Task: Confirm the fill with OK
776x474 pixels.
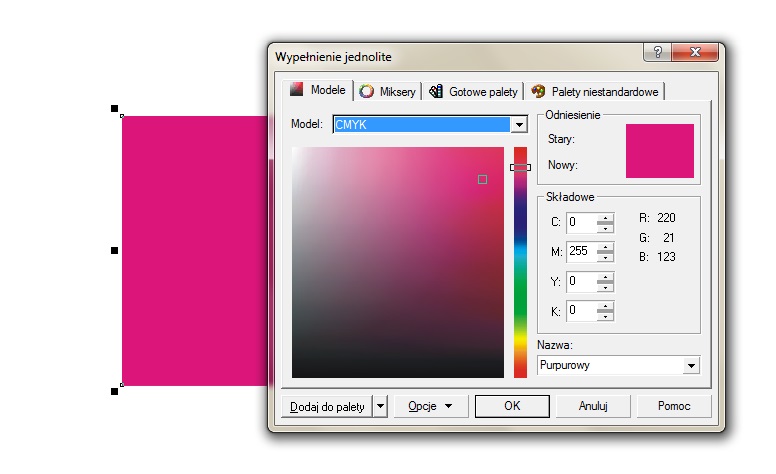Action: [x=512, y=406]
